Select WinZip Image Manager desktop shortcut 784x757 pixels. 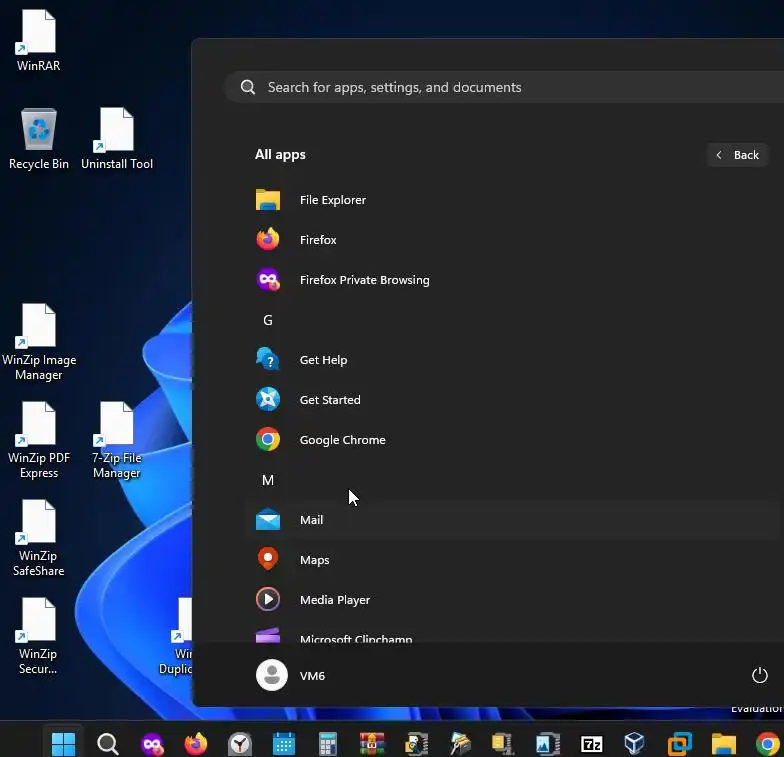click(38, 342)
